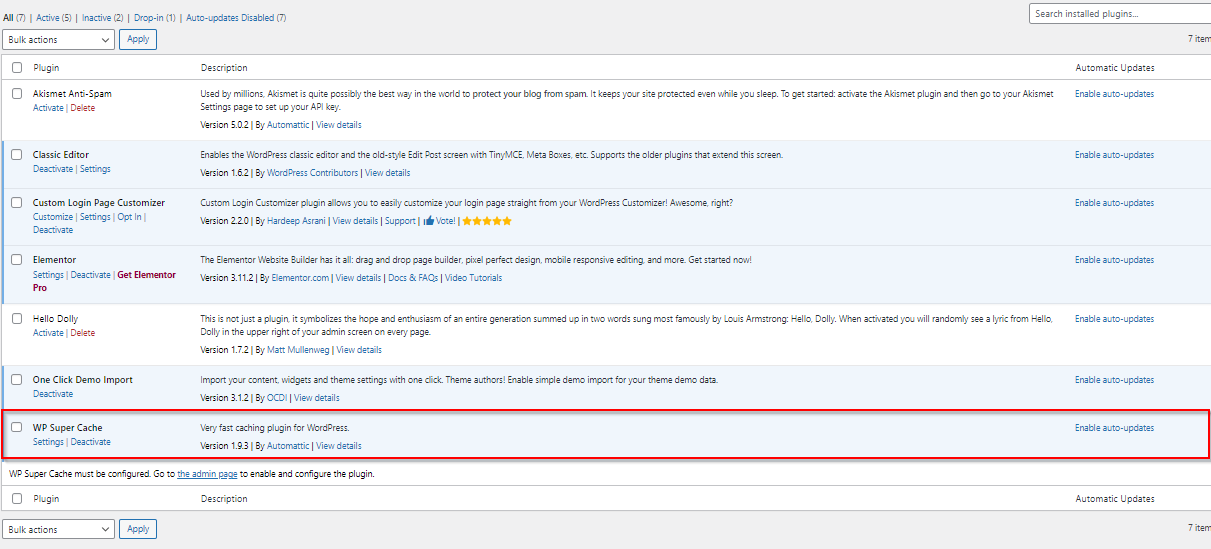This screenshot has width=1211, height=549.
Task: Enable auto-updates for One Click Demo Import
Action: 1114,380
